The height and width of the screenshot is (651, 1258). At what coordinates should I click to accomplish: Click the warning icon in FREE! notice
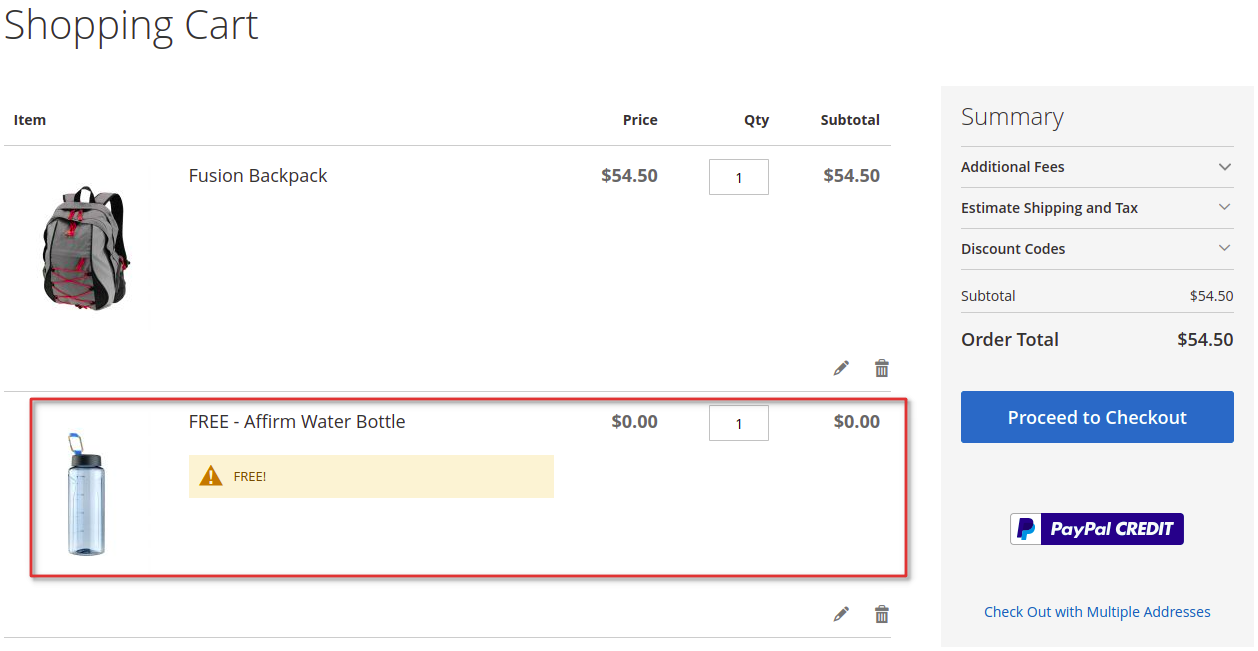coord(211,476)
